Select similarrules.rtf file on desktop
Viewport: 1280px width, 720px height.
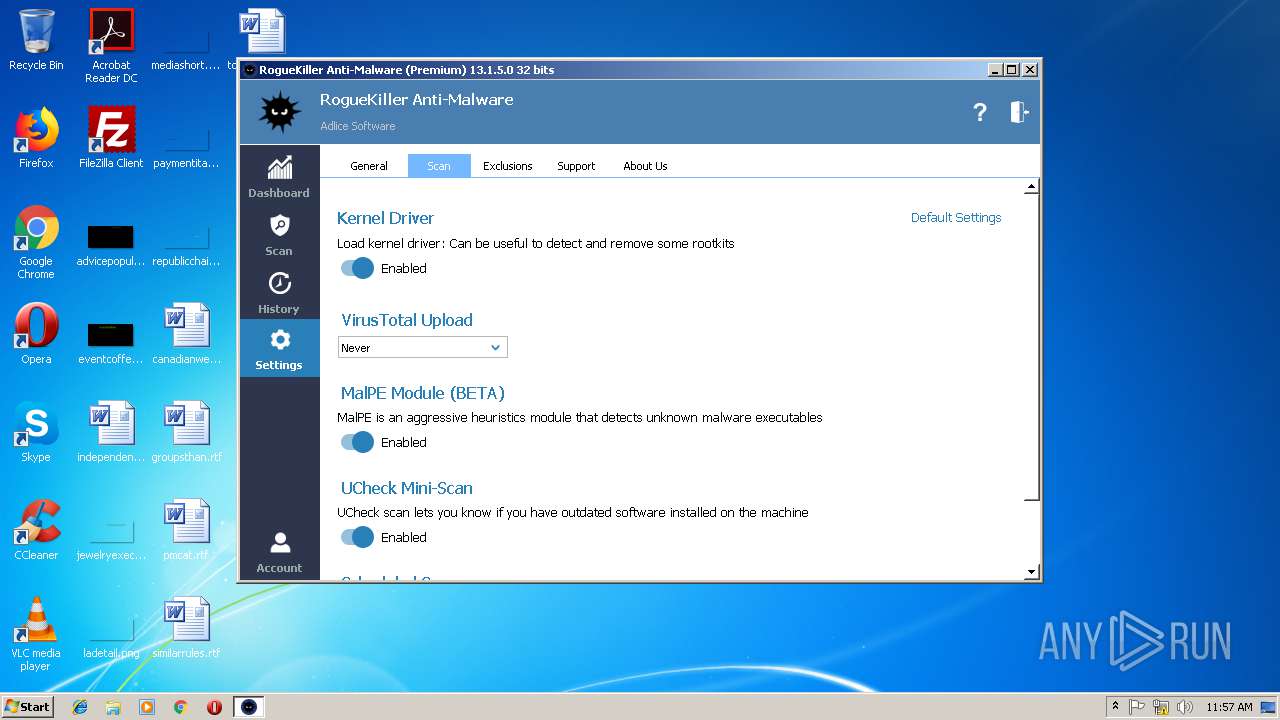pyautogui.click(x=186, y=628)
